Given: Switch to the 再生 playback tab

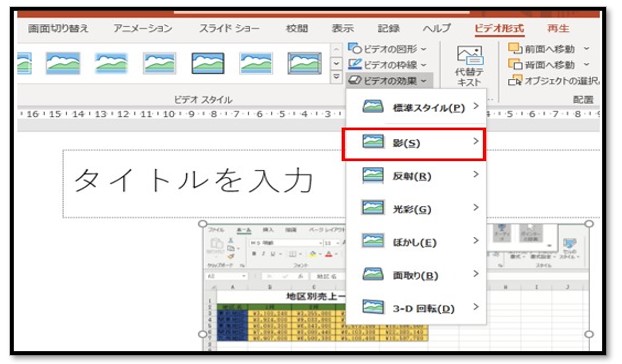Looking at the screenshot, I should (558, 28).
